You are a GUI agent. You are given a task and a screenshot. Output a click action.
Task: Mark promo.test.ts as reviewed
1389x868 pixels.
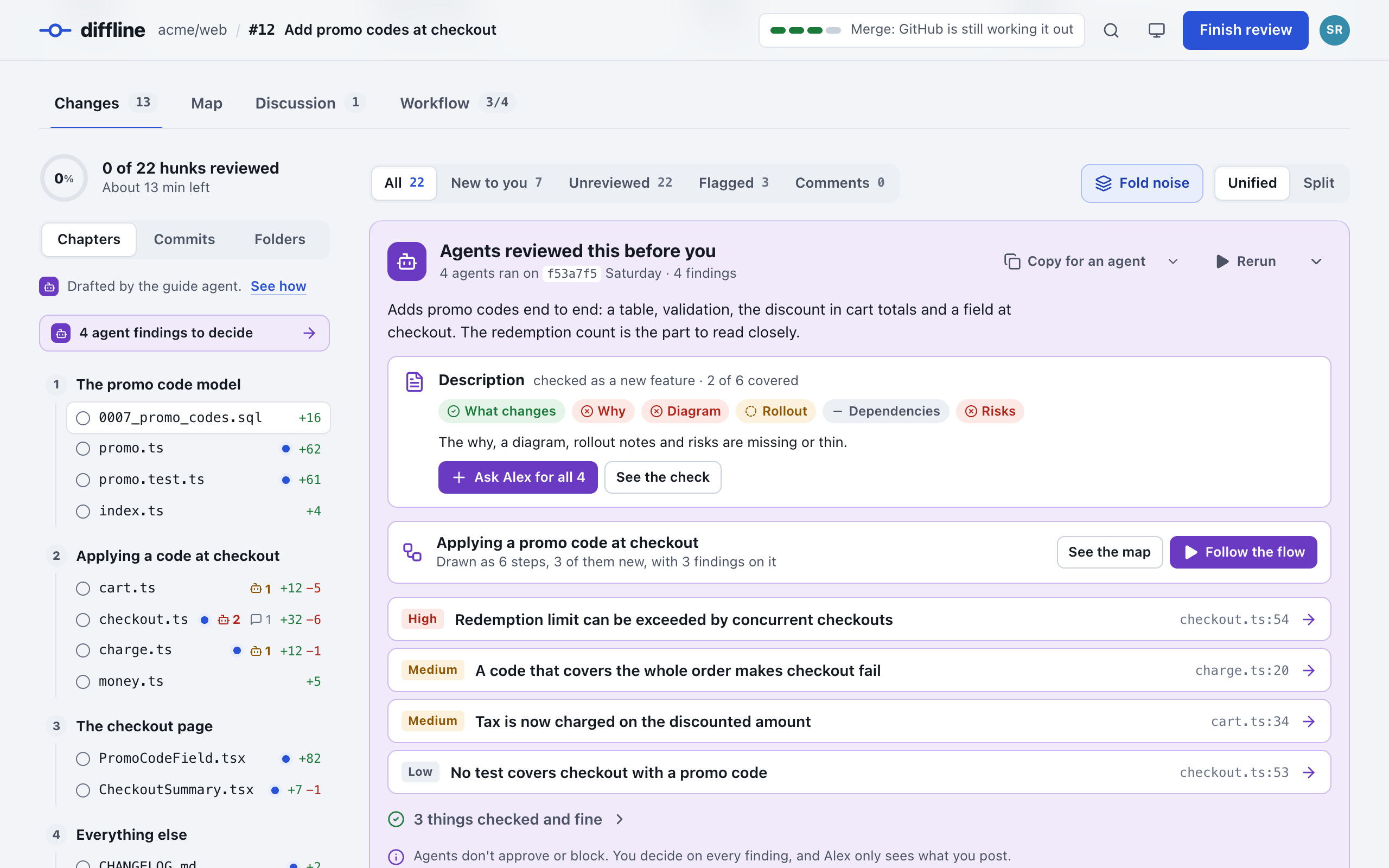point(83,480)
